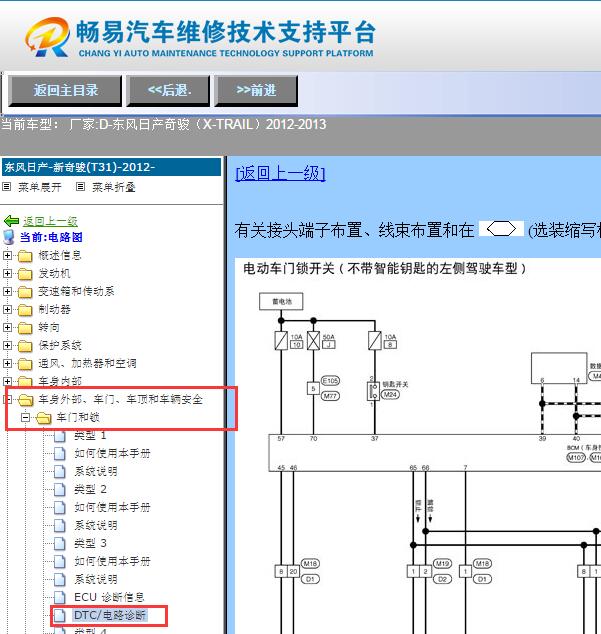Open the 保护系统 tree item

click(60, 345)
